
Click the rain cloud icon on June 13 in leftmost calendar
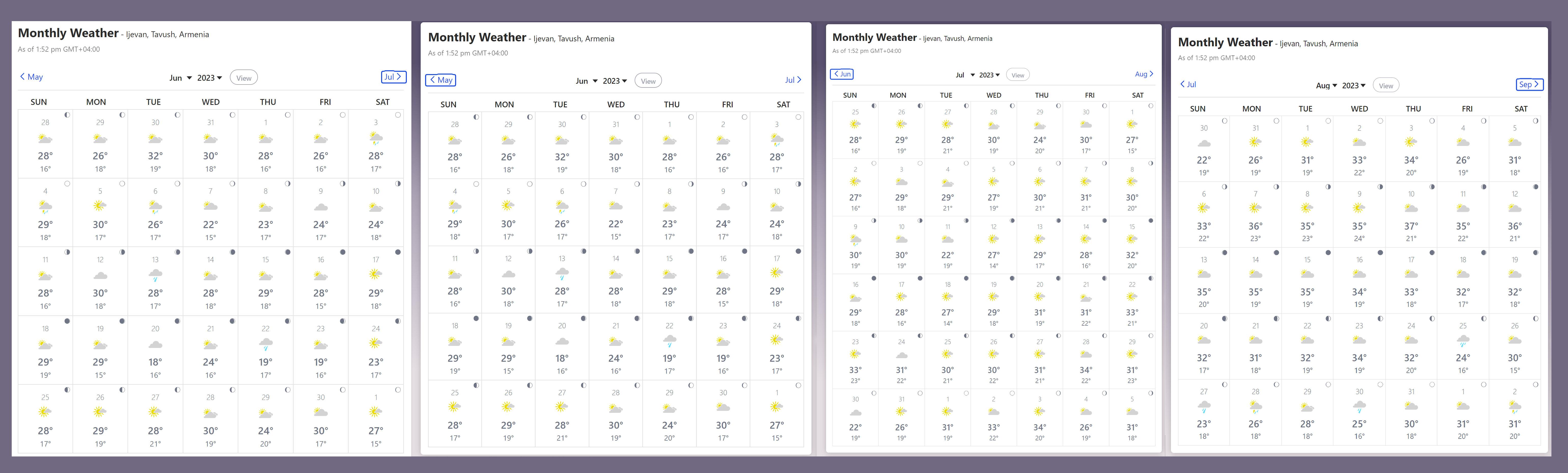coord(155,275)
